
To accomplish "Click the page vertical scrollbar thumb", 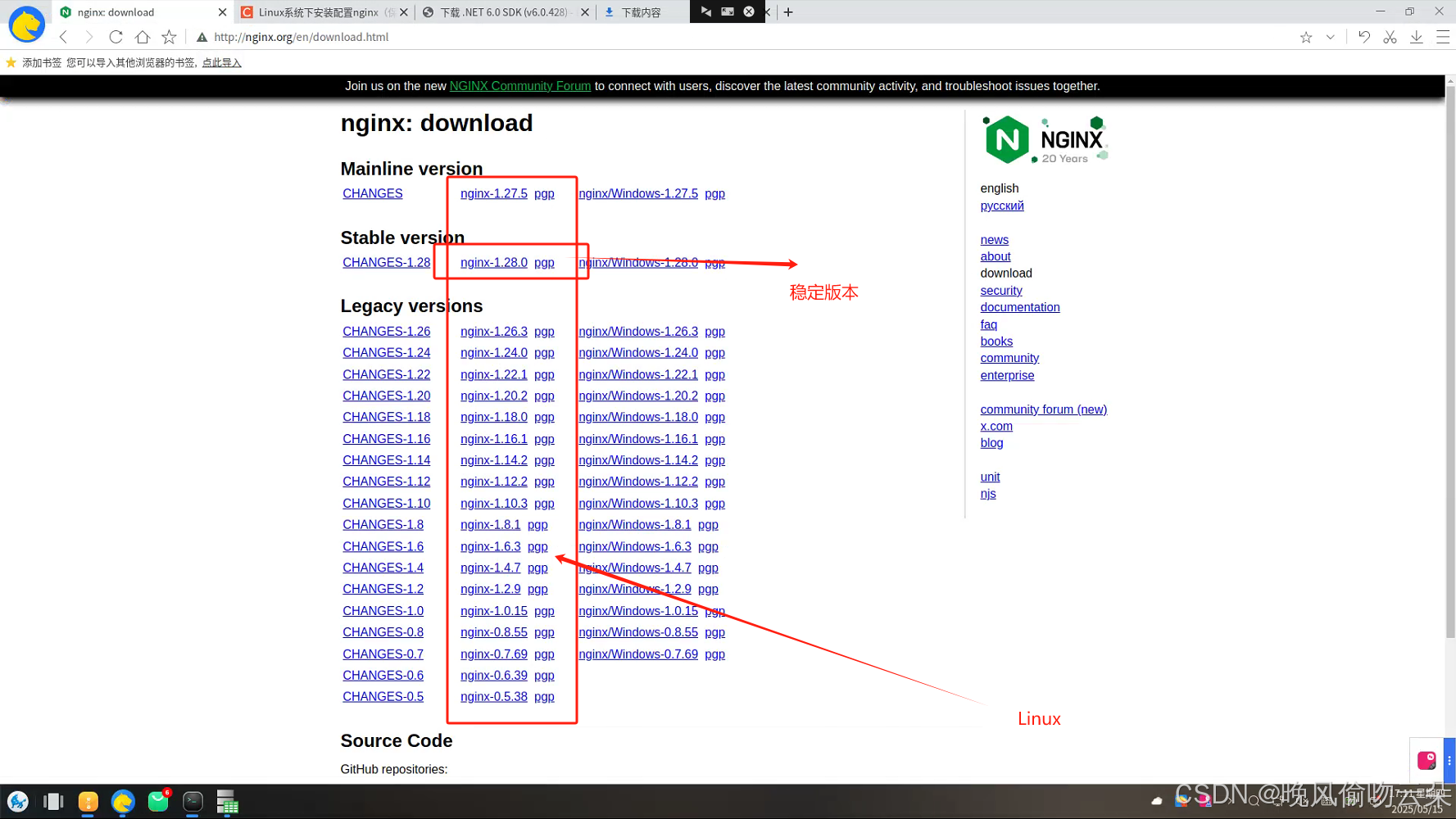I will 1450,360.
